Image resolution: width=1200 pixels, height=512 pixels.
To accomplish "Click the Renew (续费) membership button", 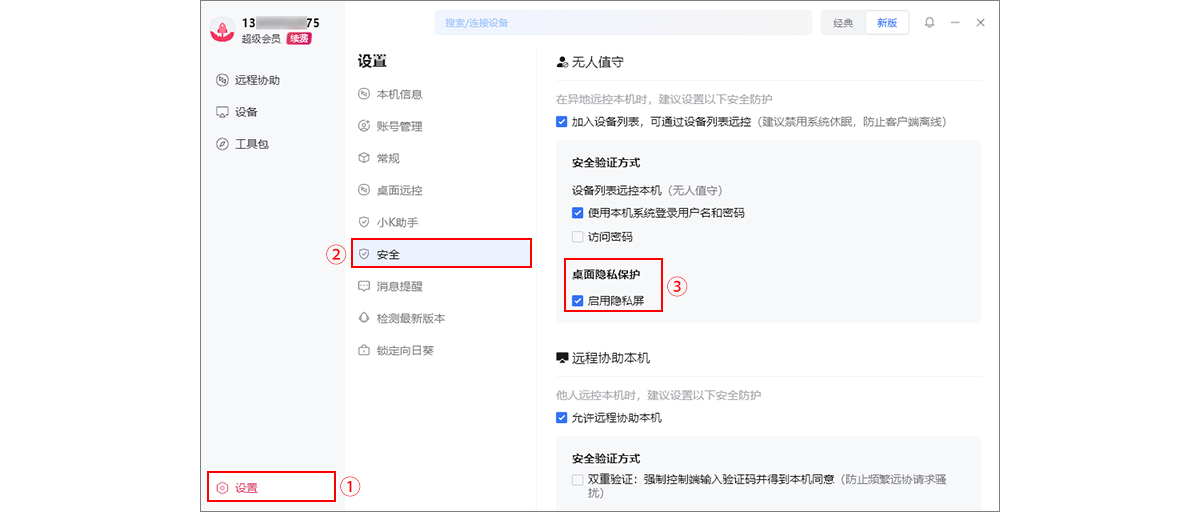I will (x=298, y=39).
